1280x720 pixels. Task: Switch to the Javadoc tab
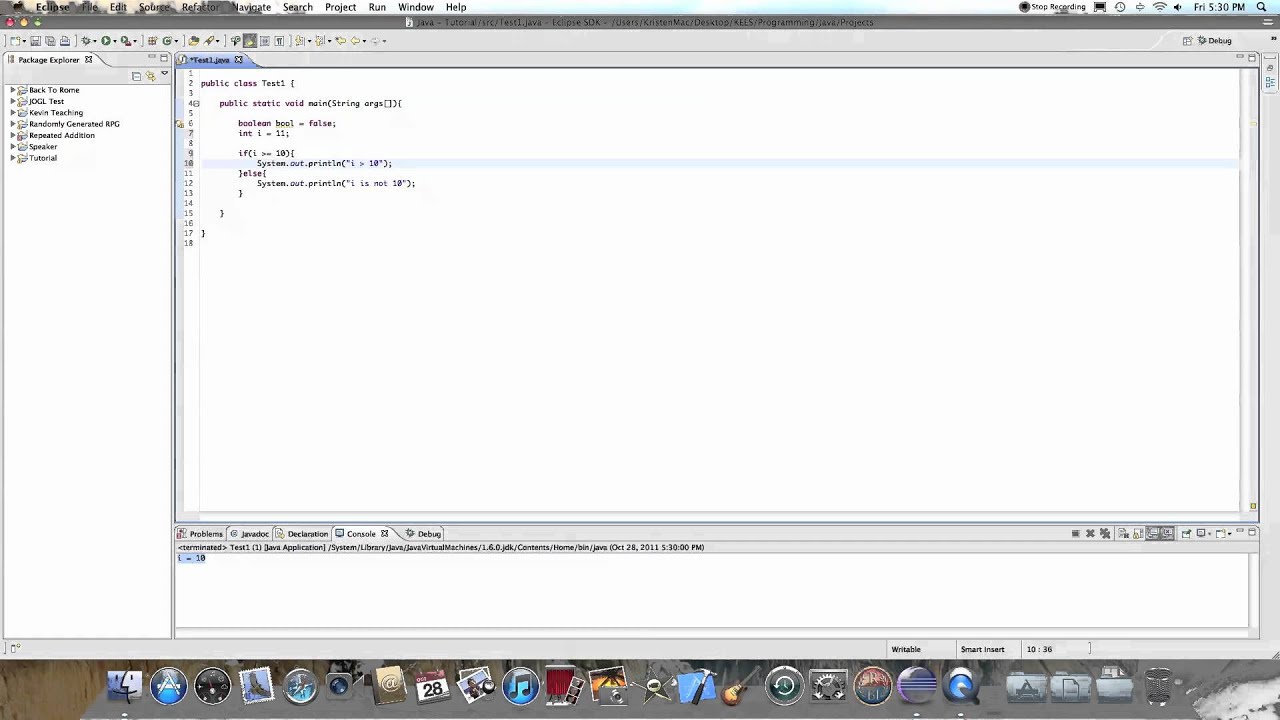point(249,534)
